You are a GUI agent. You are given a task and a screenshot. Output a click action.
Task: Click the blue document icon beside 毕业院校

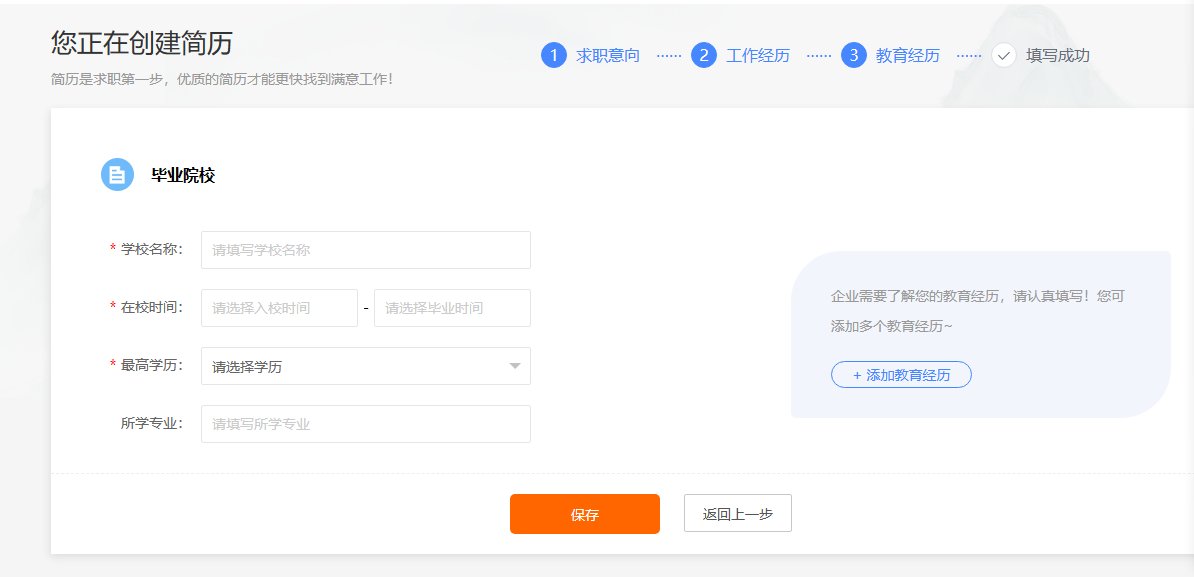coord(117,173)
